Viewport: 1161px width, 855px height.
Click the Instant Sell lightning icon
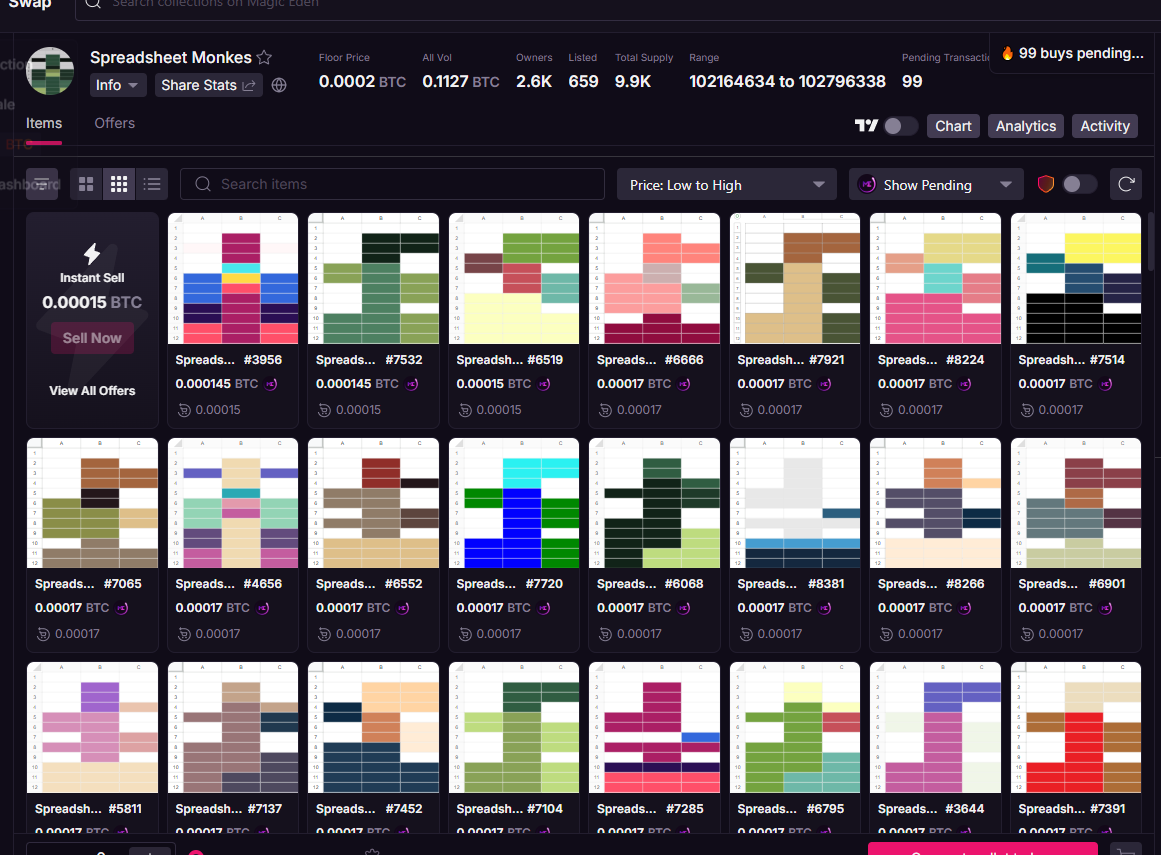click(92, 254)
